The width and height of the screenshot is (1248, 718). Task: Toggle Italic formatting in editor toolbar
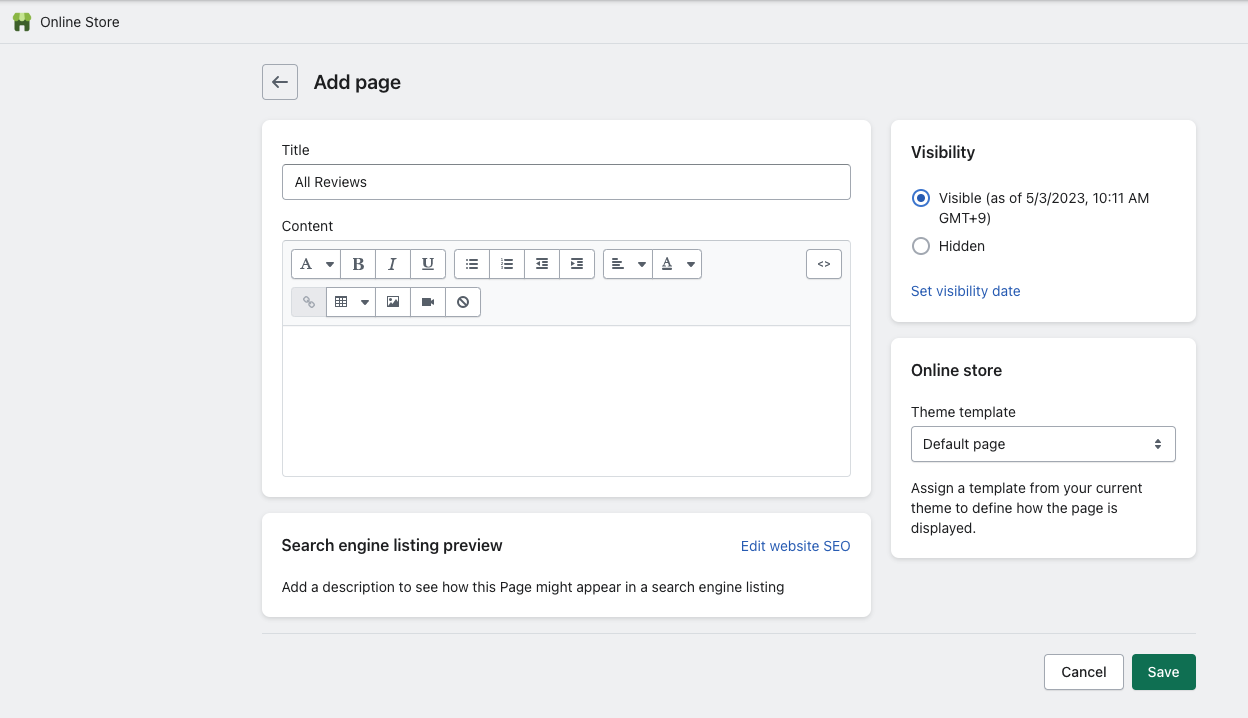pyautogui.click(x=392, y=264)
